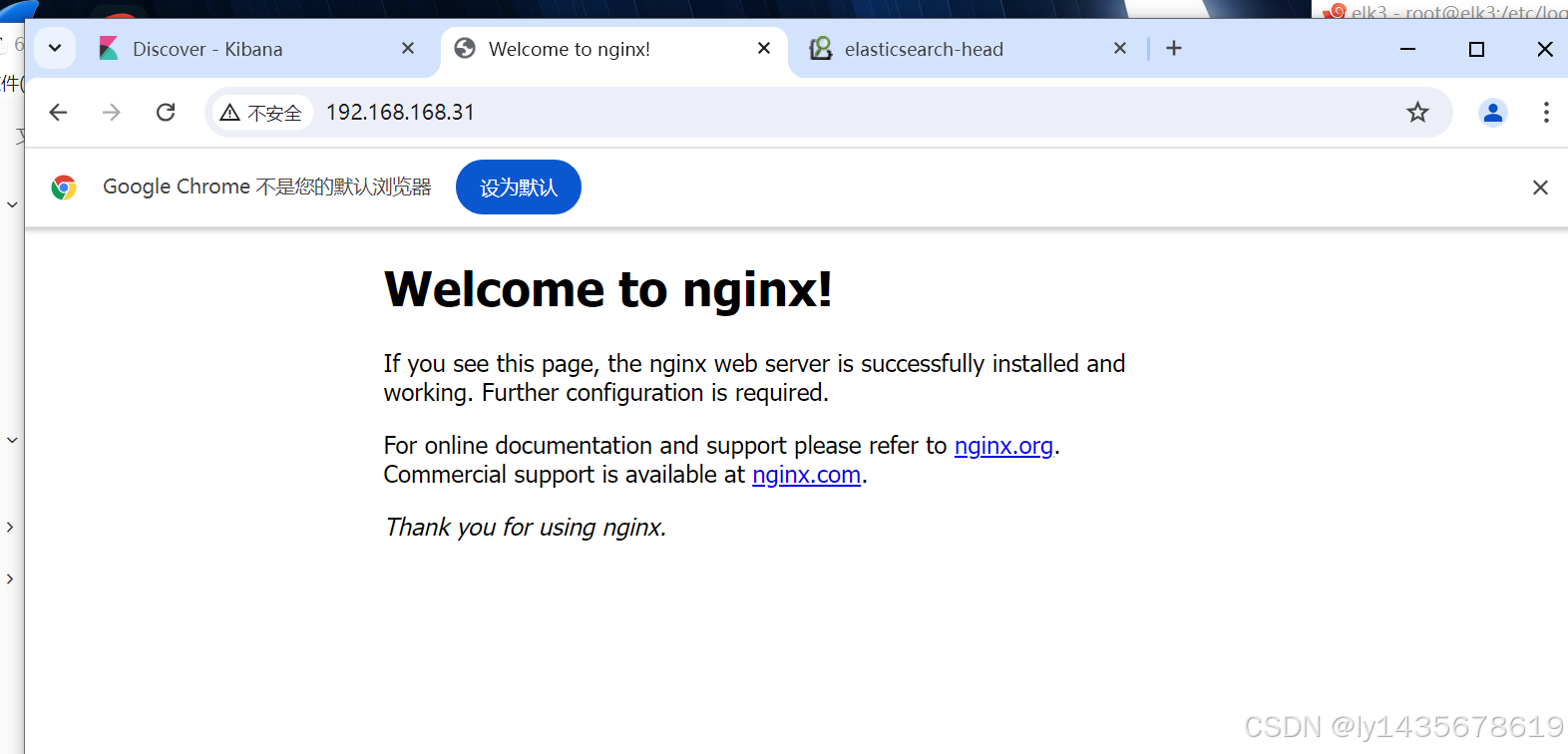1568x754 pixels.
Task: Open the Chrome profile menu
Action: [1493, 113]
